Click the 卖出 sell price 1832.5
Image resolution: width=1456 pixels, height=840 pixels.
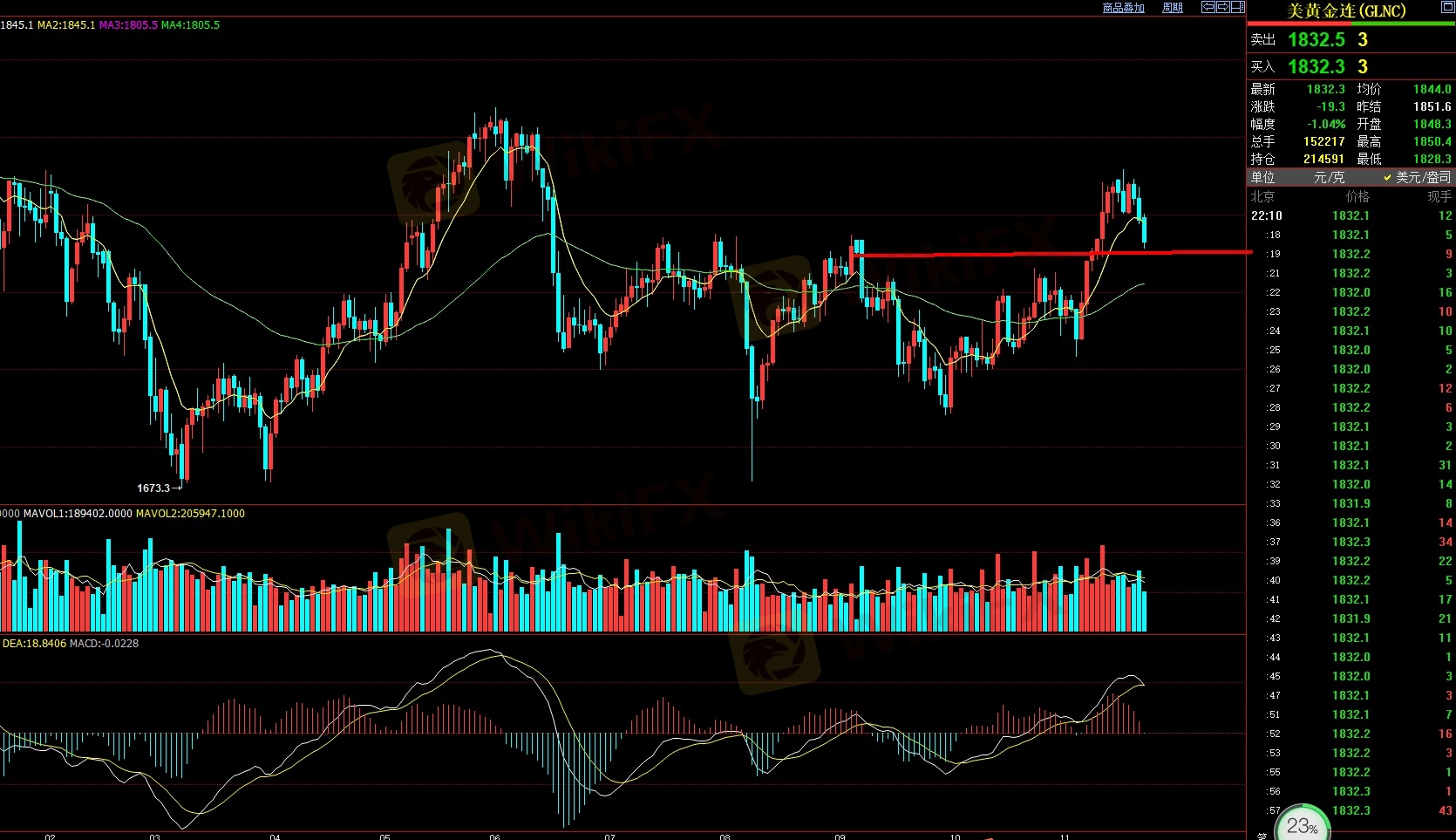click(x=1316, y=39)
